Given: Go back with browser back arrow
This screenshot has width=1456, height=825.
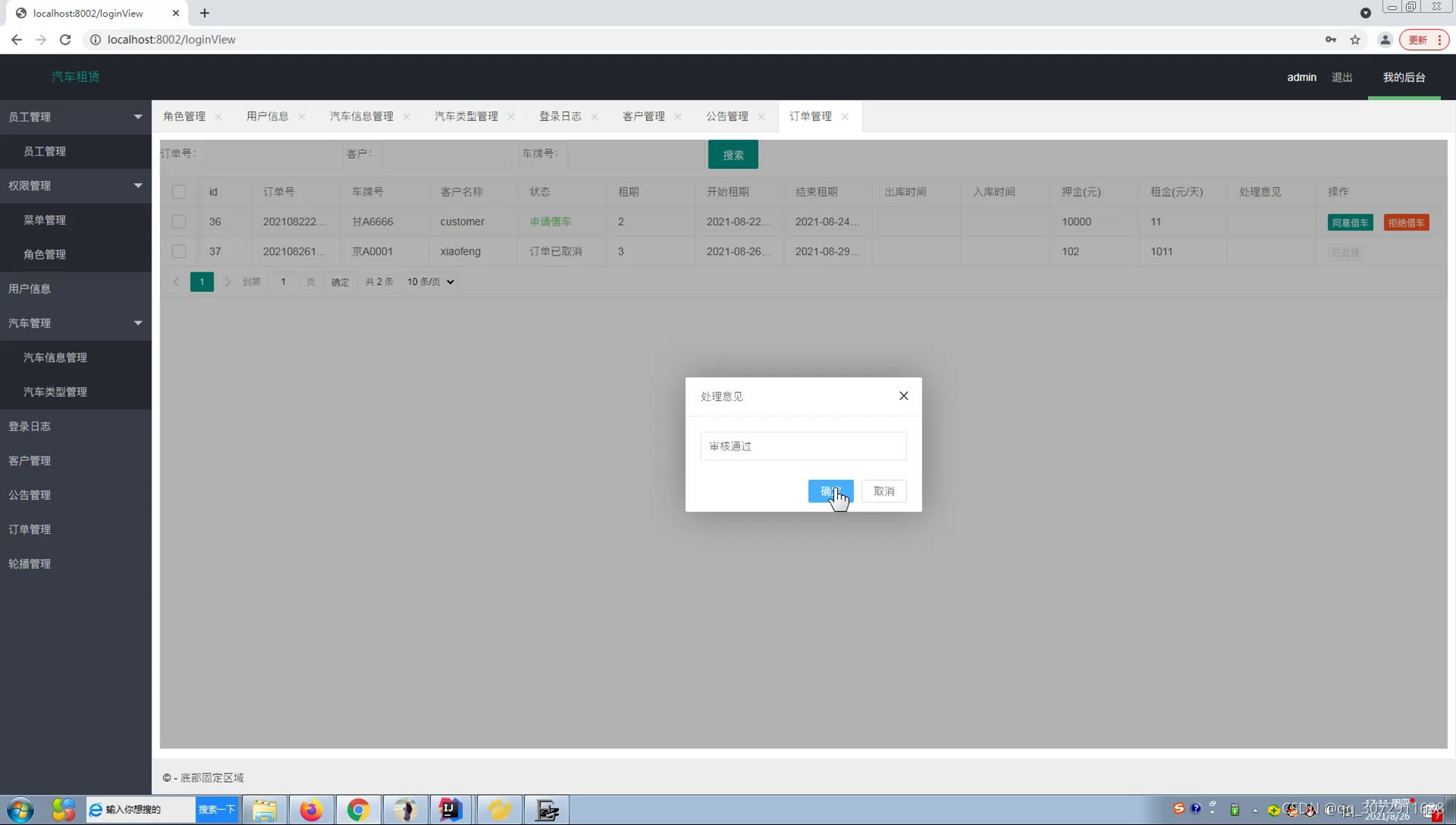Looking at the screenshot, I should [17, 39].
